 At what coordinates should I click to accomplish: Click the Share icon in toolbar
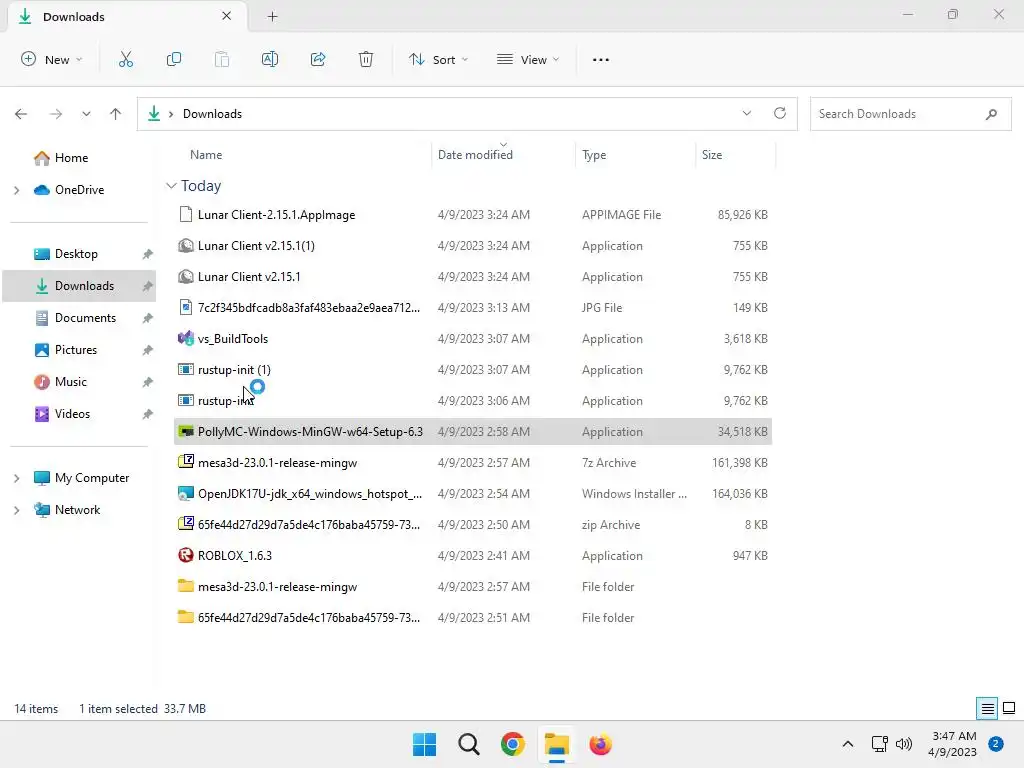[318, 59]
